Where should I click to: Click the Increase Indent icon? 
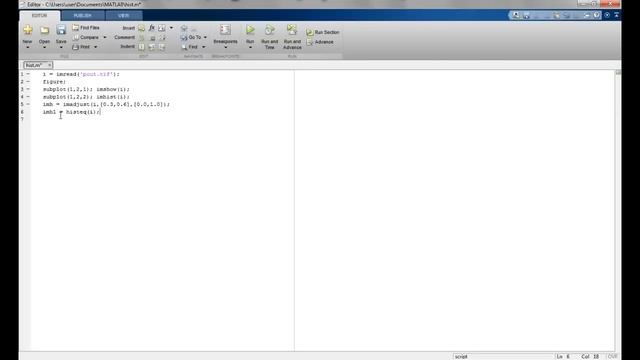pyautogui.click(x=152, y=47)
